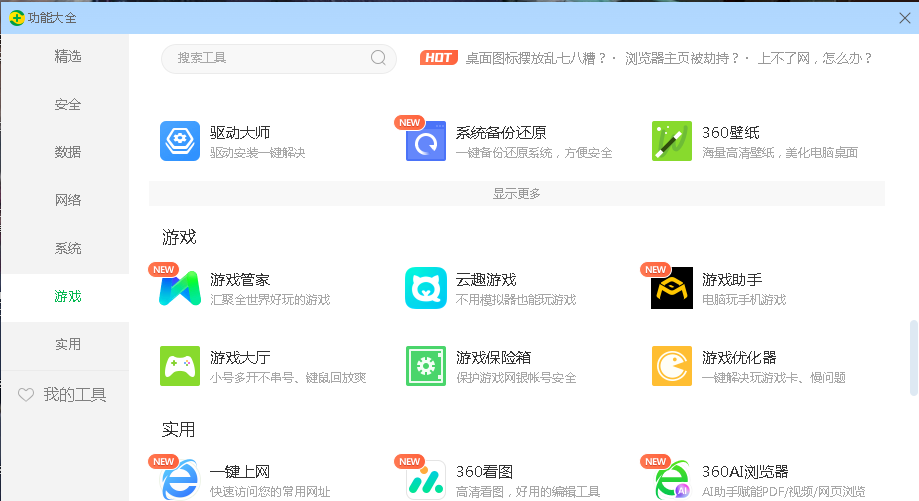Click the 驱动安装一键解决 description
The height and width of the screenshot is (501, 919).
(257, 153)
